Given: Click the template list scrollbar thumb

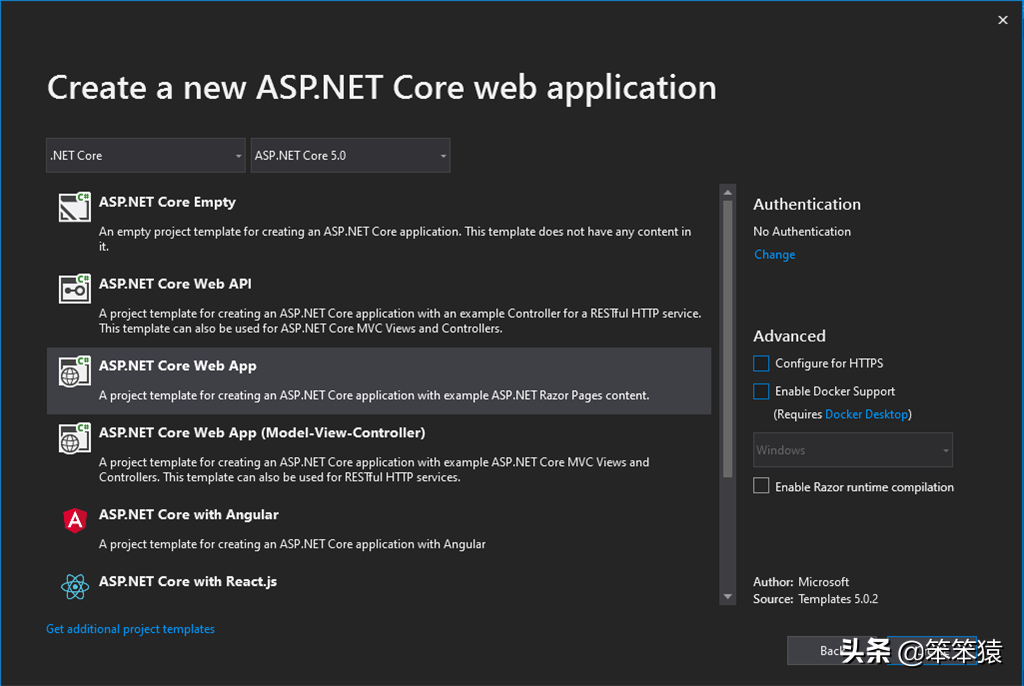Looking at the screenshot, I should (728, 338).
